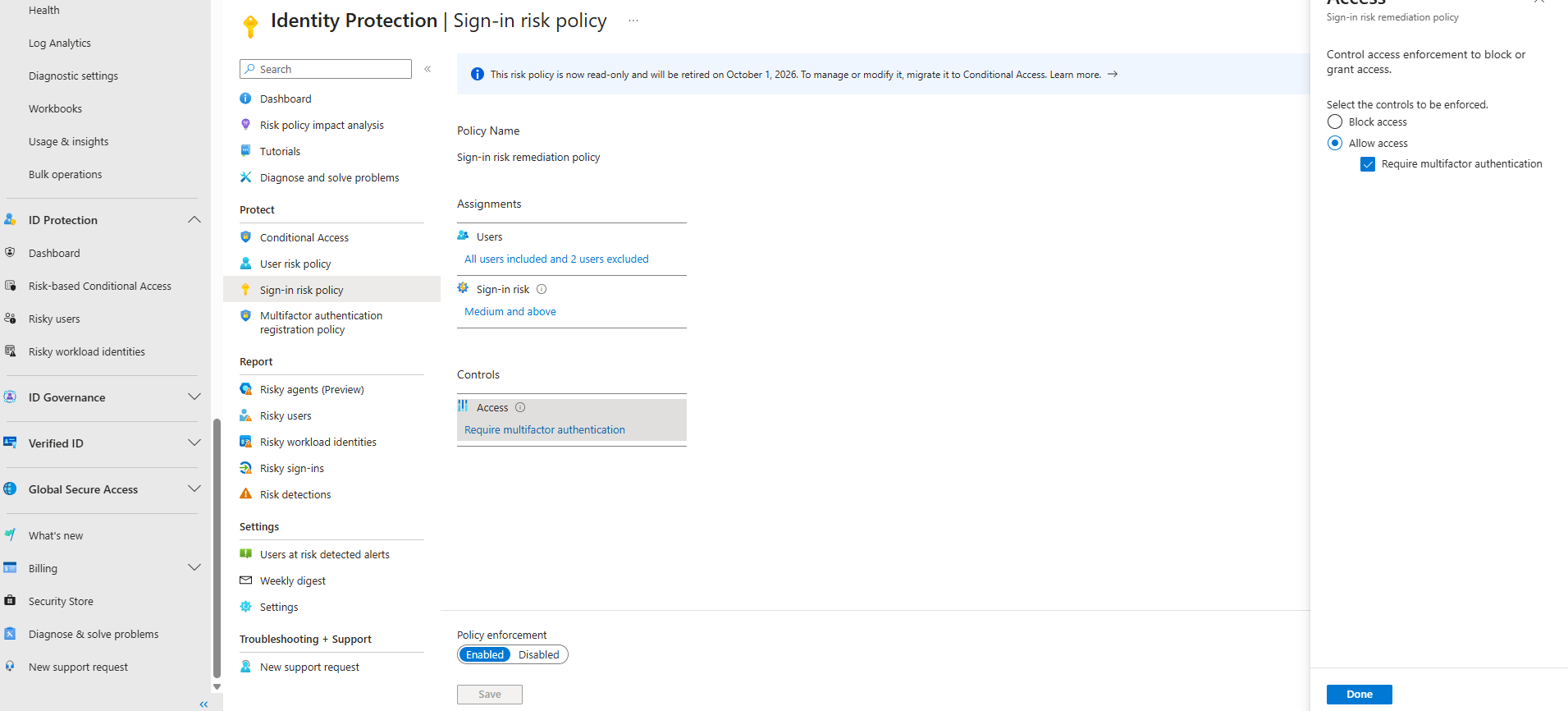Click the Sign-in risk gear icon in Assignments
This screenshot has width=1568, height=711.
pyautogui.click(x=463, y=288)
